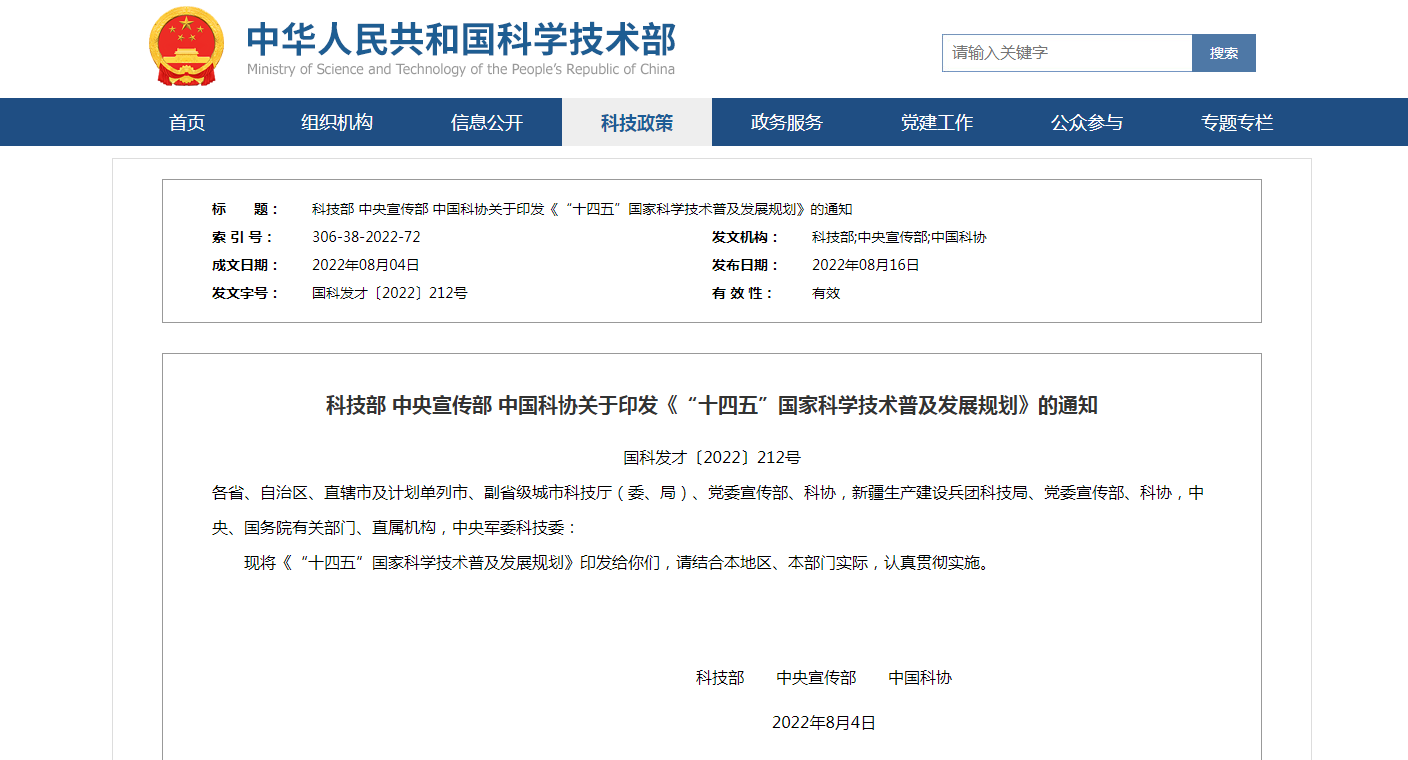1408x760 pixels.
Task: Click the 有效性 label
Action: pyautogui.click(x=742, y=293)
